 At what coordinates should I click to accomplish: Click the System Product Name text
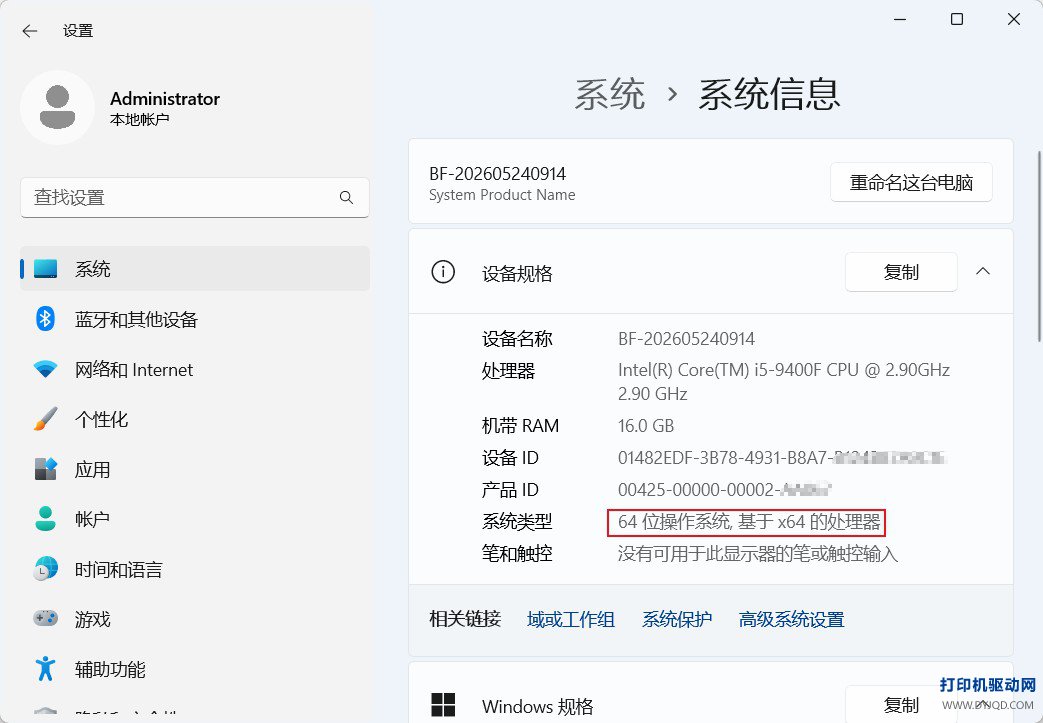pyautogui.click(x=502, y=195)
